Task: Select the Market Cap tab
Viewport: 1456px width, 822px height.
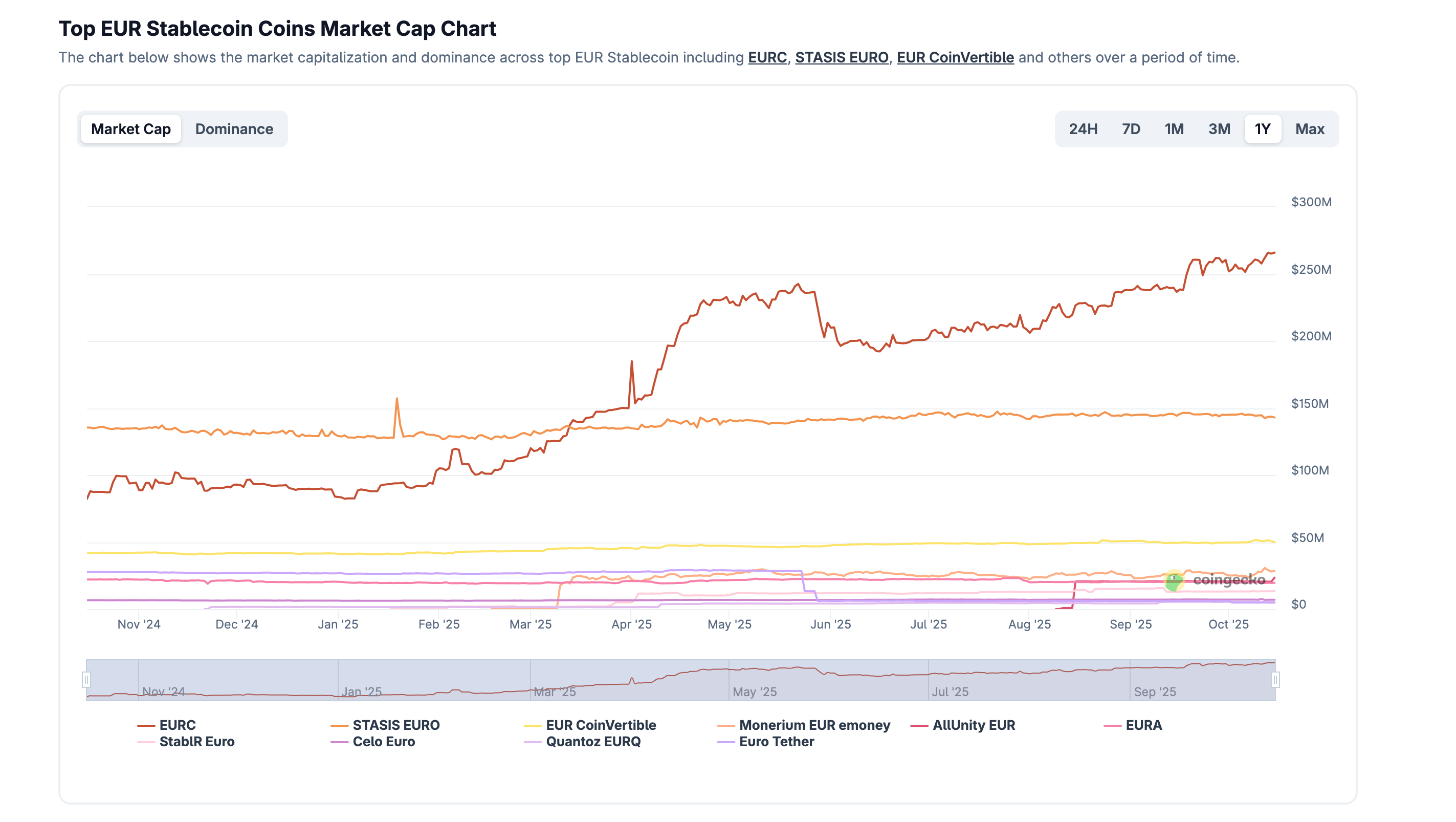Action: [130, 129]
